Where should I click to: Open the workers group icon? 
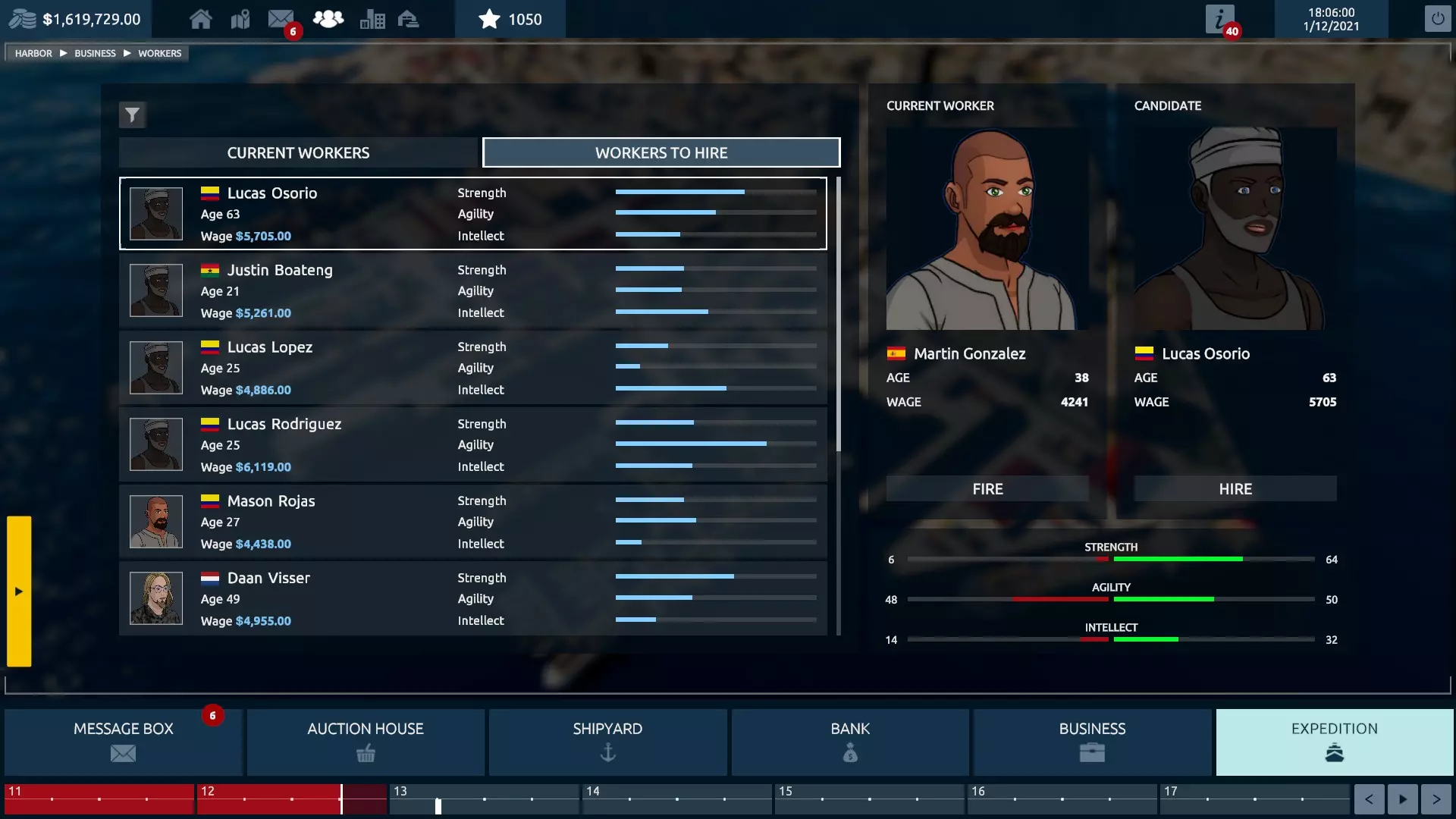click(328, 19)
